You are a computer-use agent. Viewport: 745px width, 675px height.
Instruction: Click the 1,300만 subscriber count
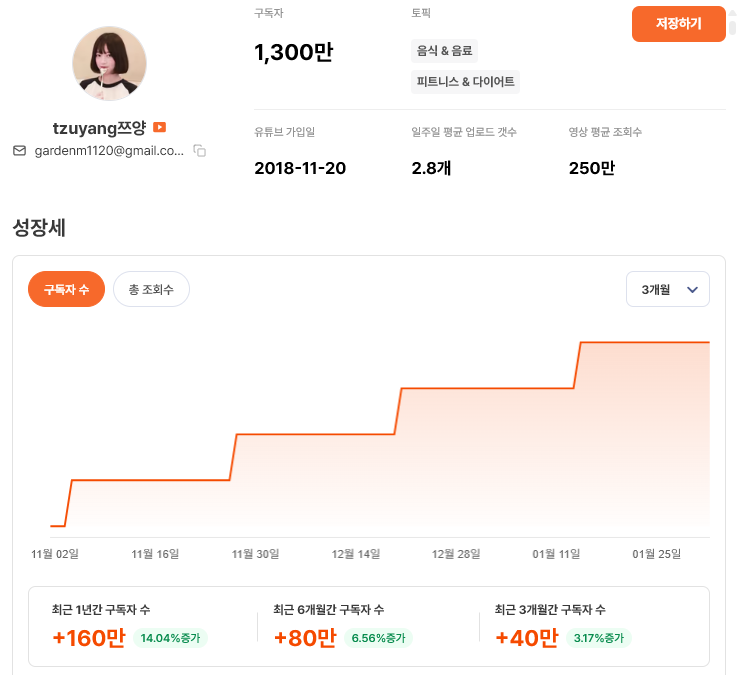click(293, 53)
